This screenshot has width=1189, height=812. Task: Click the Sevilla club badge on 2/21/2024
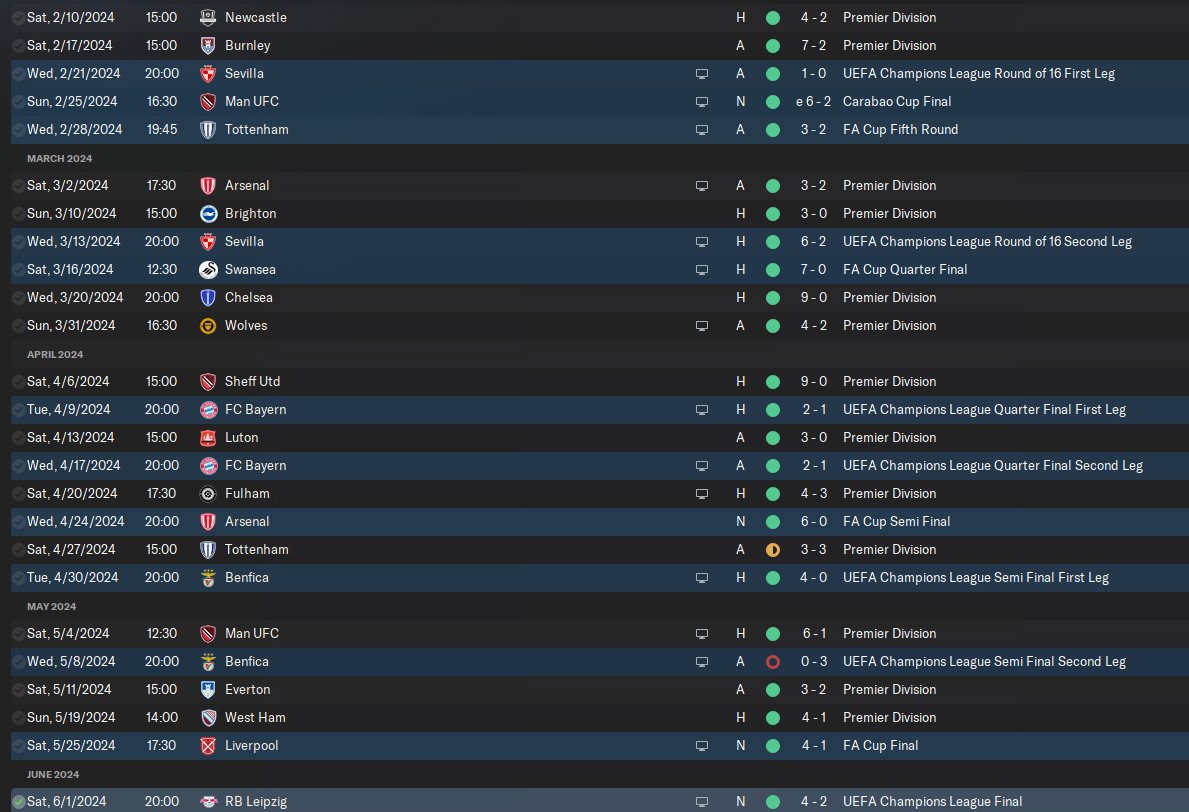pos(208,74)
